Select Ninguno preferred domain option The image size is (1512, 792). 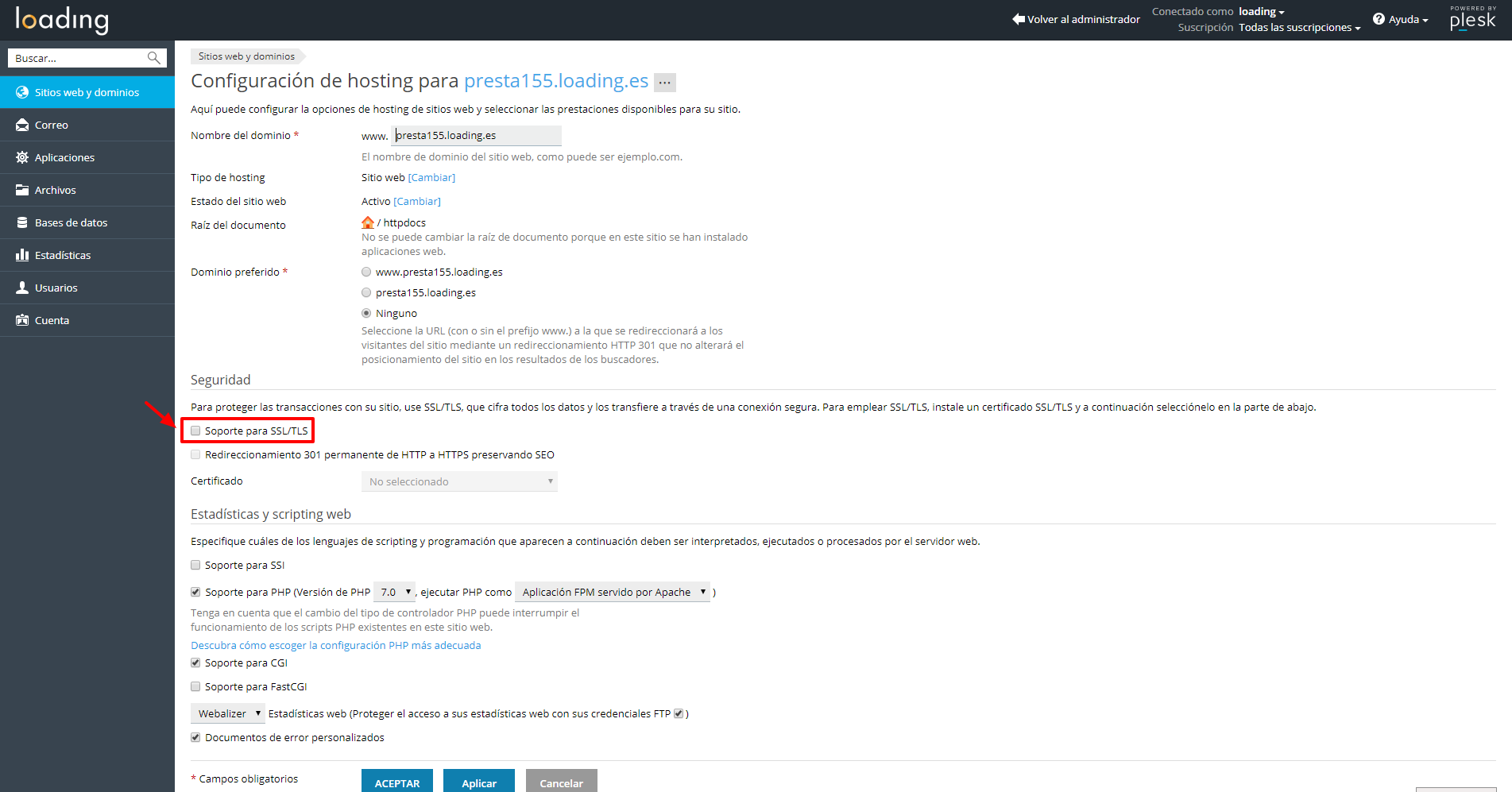(366, 313)
